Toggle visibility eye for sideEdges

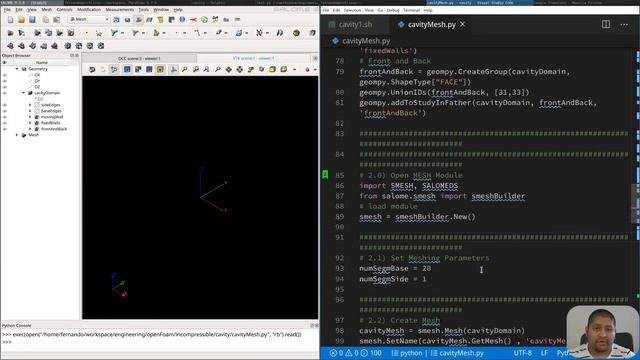(x=5, y=105)
